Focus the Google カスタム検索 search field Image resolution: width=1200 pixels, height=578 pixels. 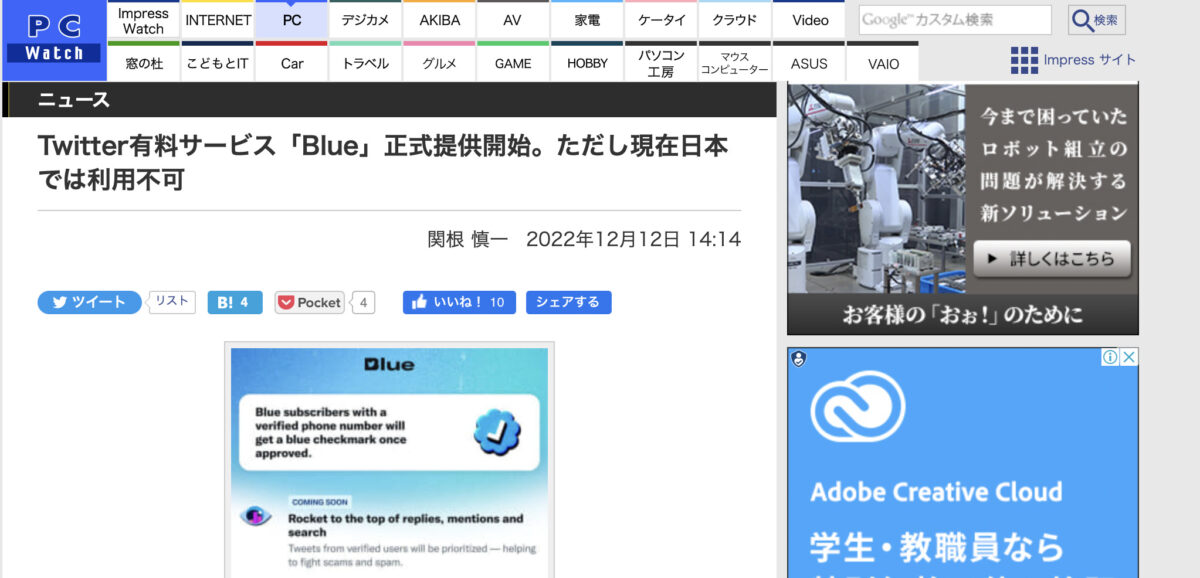pyautogui.click(x=955, y=20)
